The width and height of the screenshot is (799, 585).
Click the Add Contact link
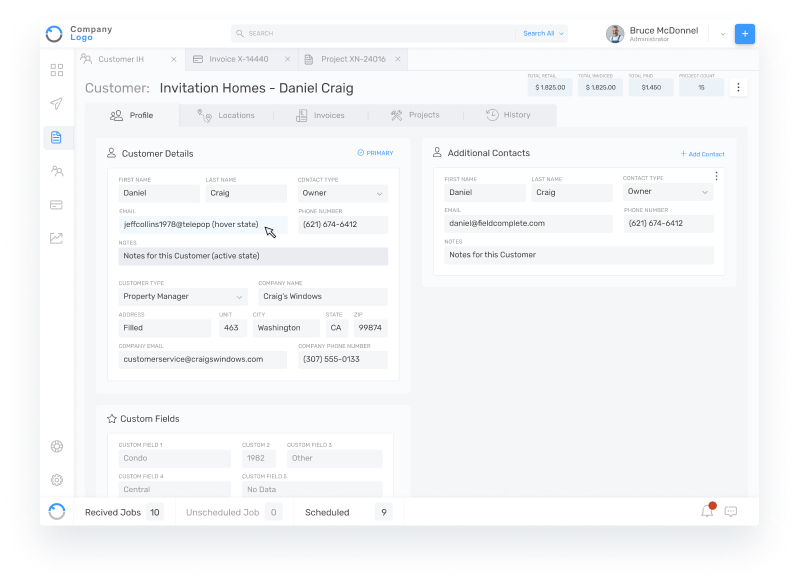pos(703,154)
